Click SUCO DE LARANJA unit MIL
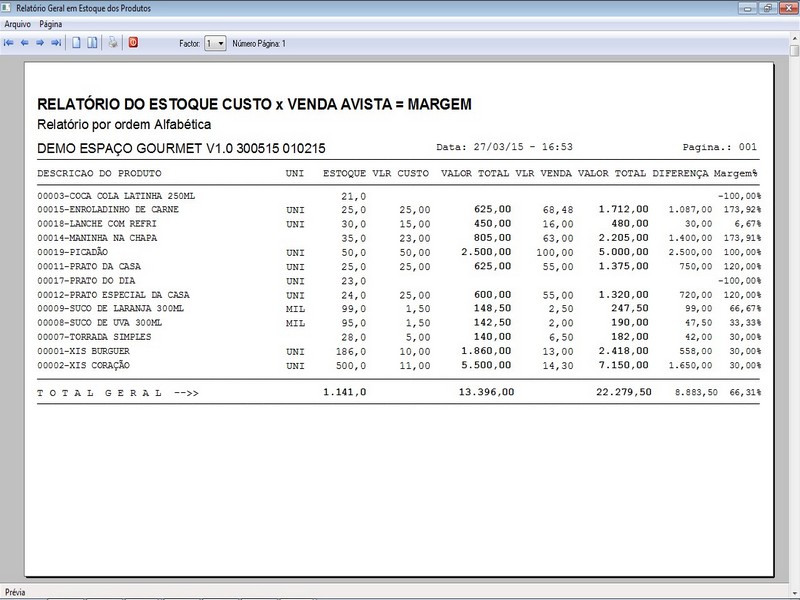 tap(295, 309)
